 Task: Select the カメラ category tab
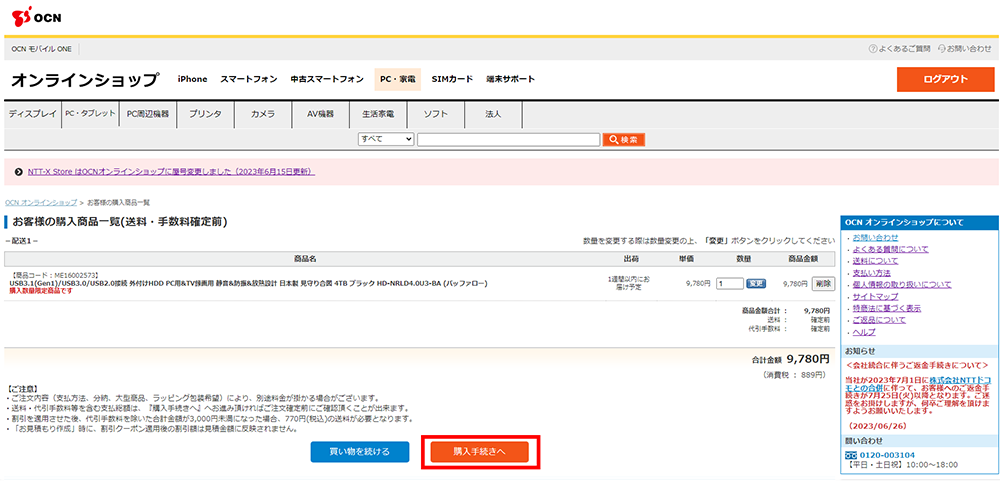pyautogui.click(x=263, y=114)
